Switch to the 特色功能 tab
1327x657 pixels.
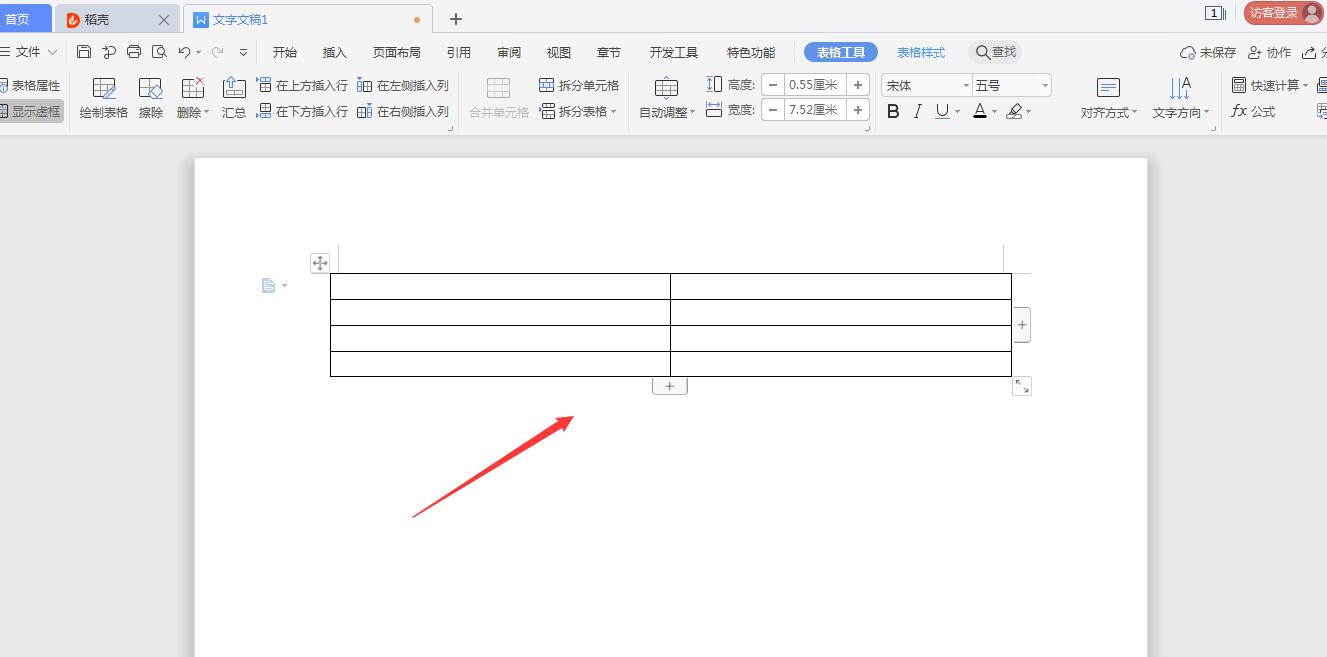[x=751, y=52]
